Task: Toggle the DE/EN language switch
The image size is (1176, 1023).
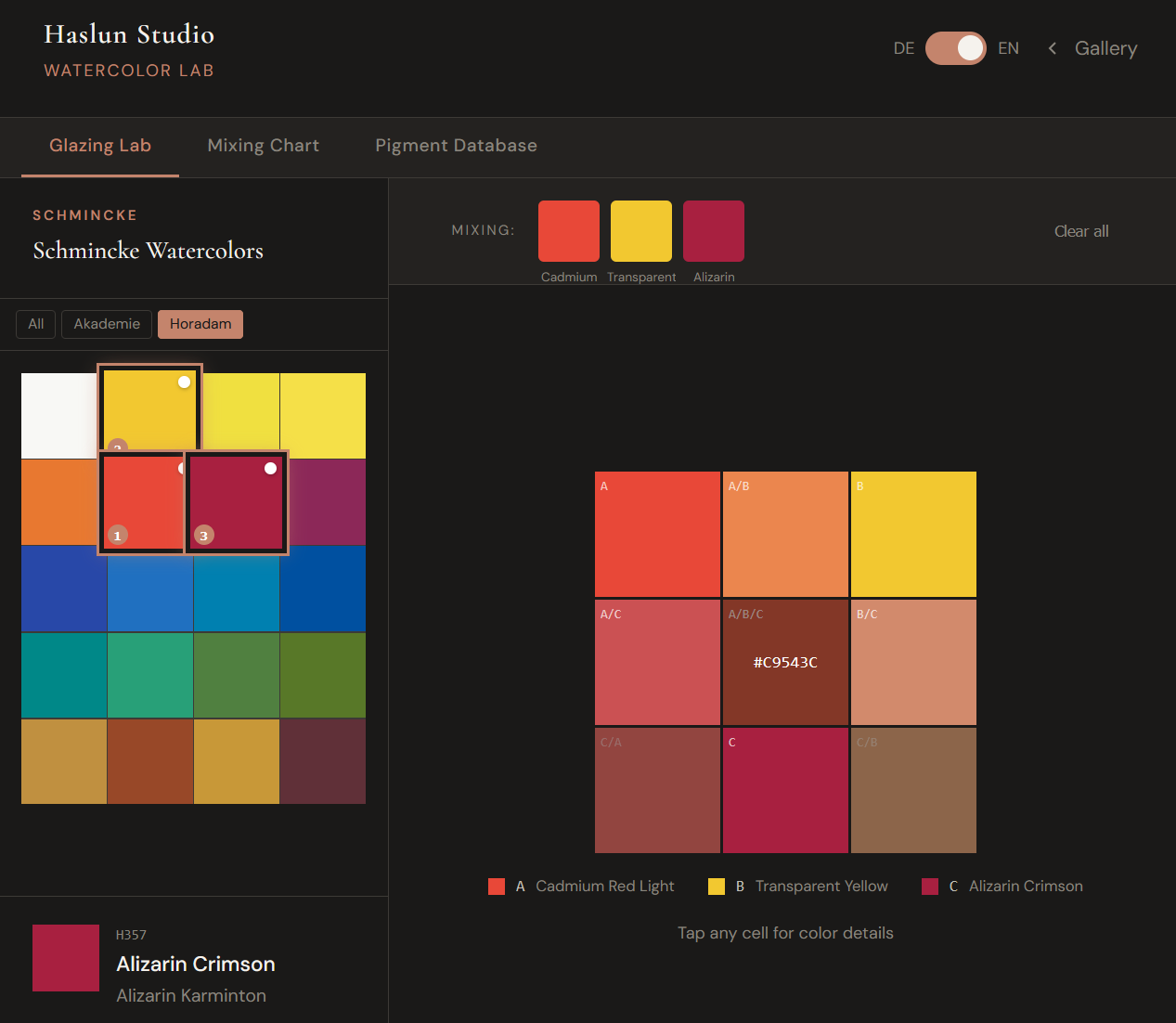Action: coord(955,48)
